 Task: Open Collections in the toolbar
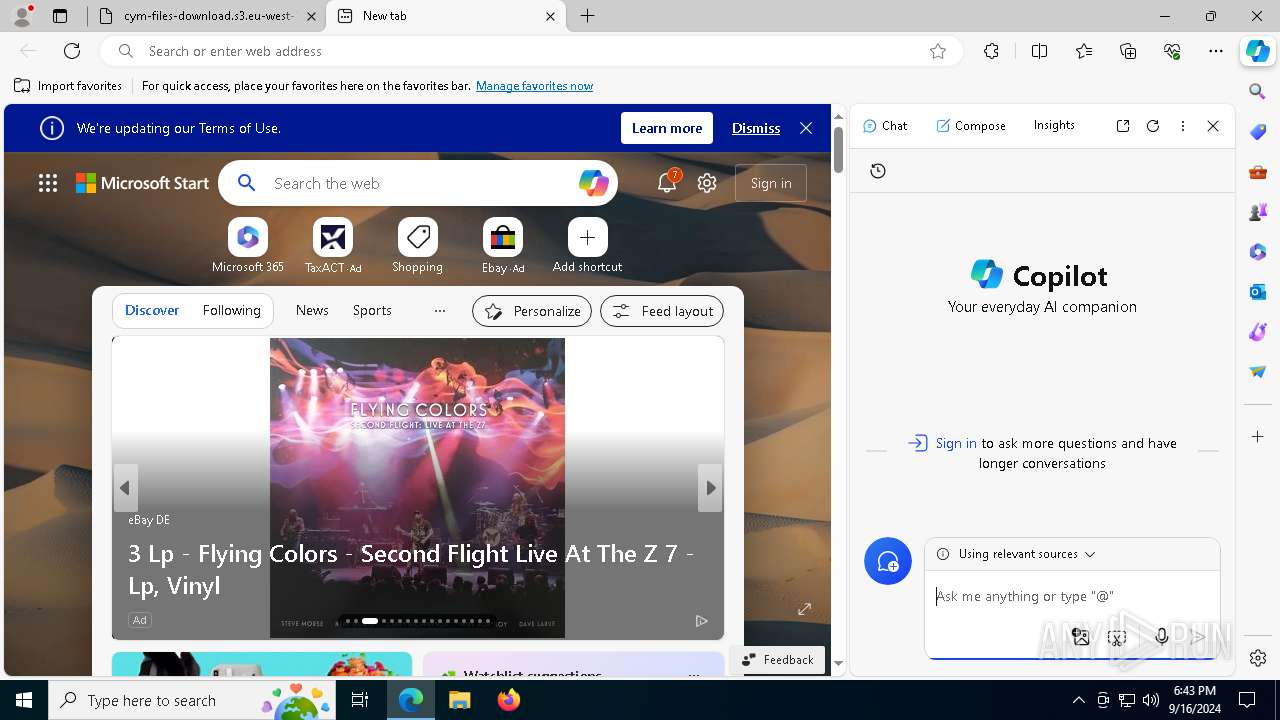point(1128,51)
